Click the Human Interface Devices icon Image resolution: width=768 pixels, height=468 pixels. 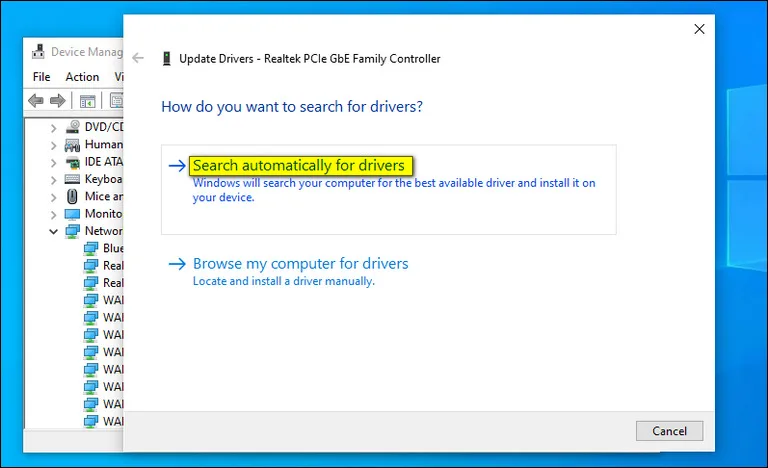(x=72, y=145)
